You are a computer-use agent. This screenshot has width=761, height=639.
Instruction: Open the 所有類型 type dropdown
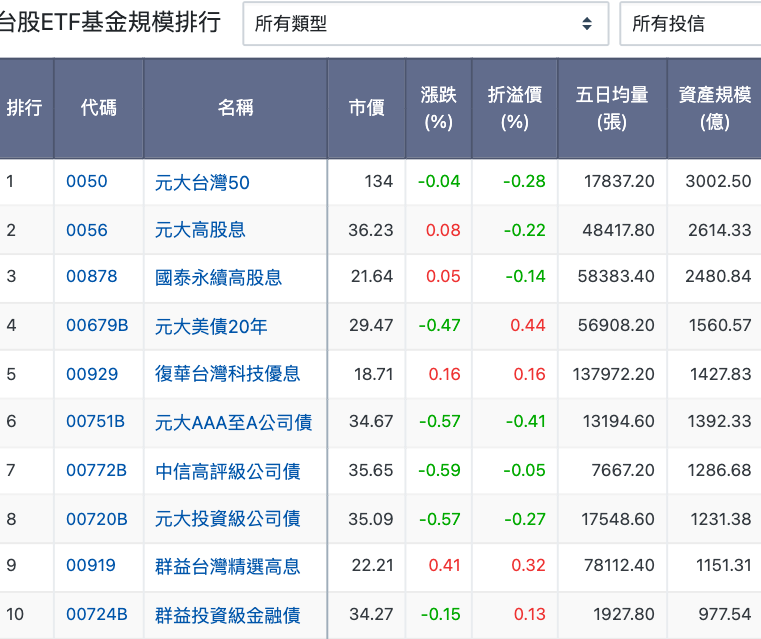pyautogui.click(x=426, y=23)
